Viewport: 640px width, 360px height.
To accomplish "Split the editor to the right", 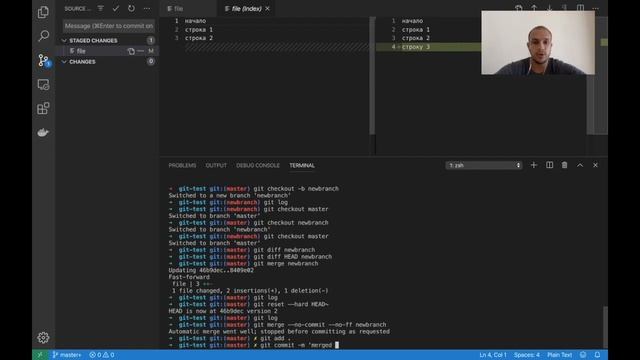I will (580, 8).
